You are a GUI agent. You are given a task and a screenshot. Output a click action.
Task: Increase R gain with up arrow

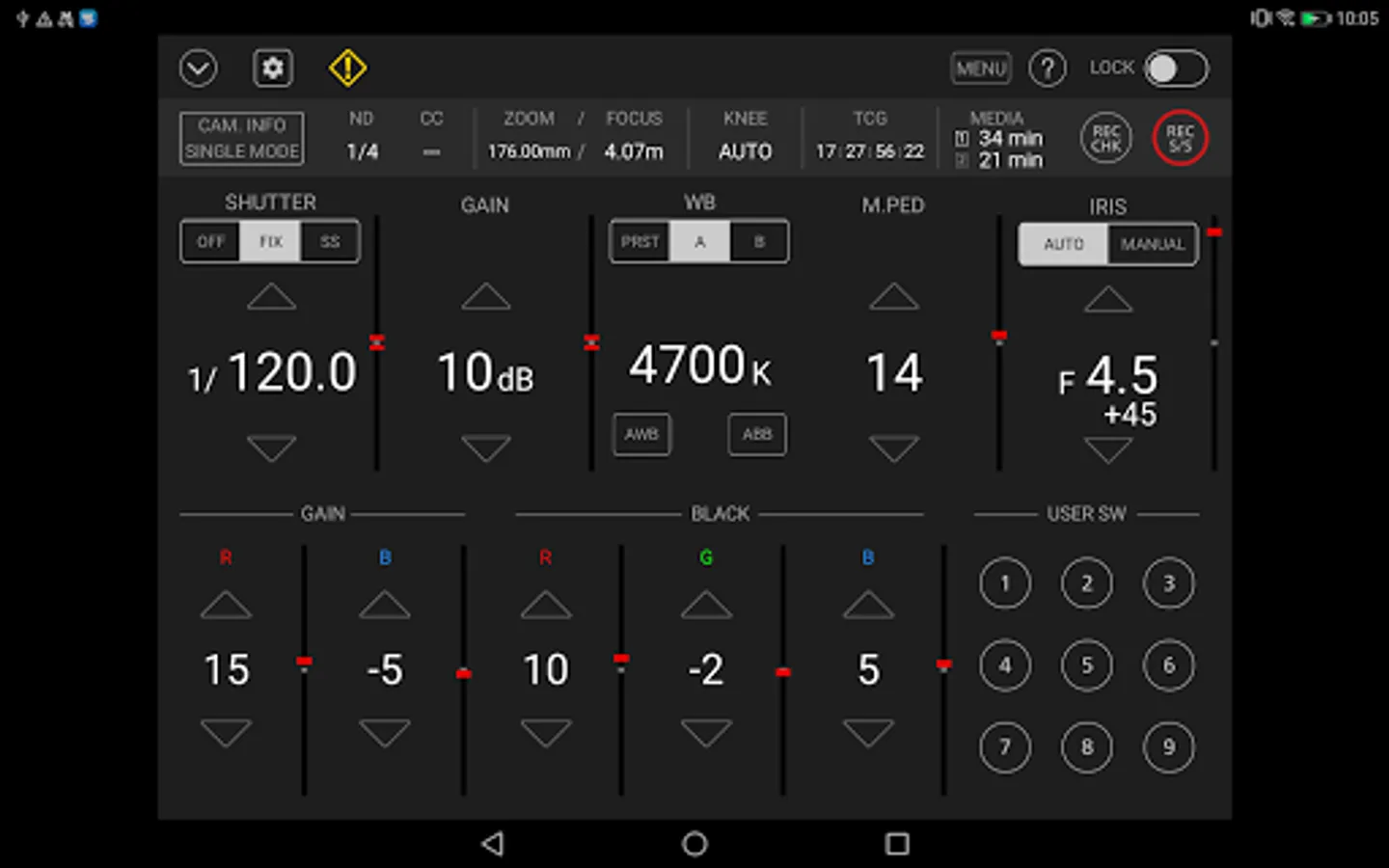226,605
